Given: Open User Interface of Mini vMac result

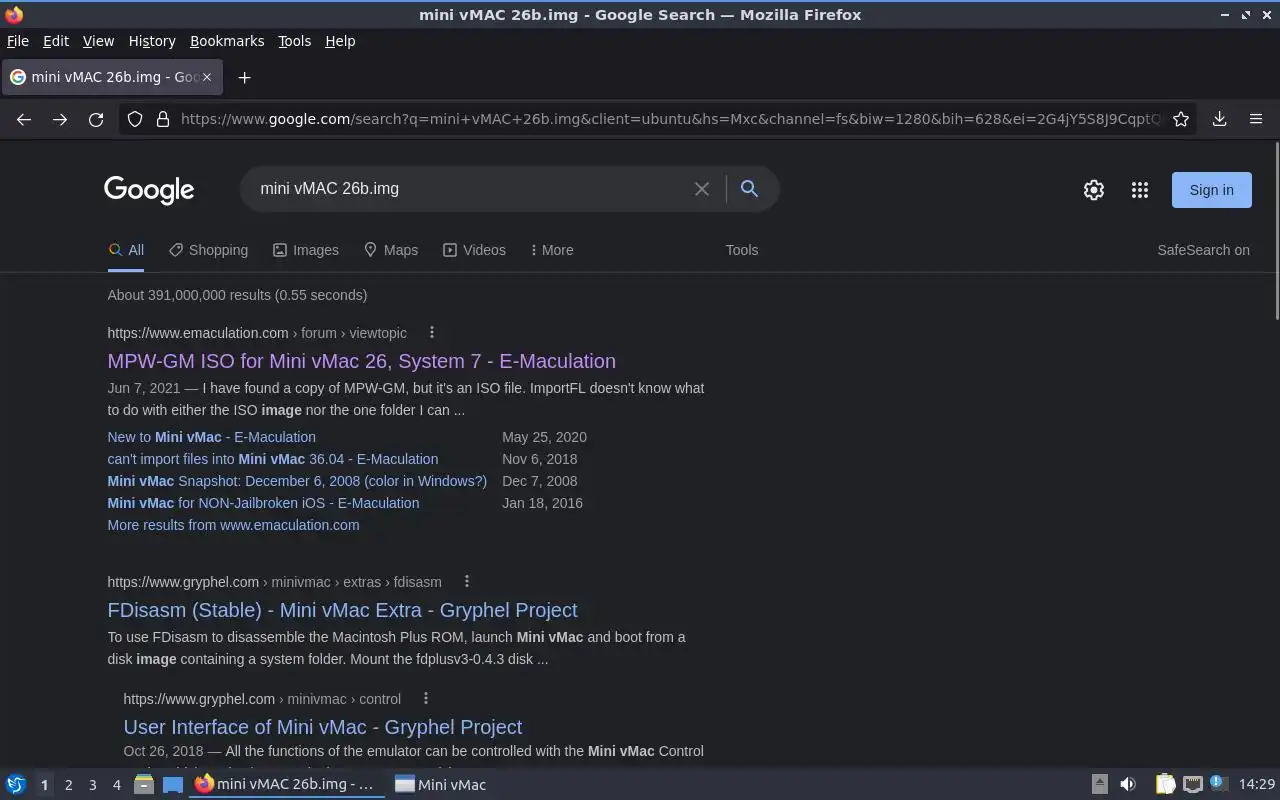Looking at the screenshot, I should click(323, 727).
